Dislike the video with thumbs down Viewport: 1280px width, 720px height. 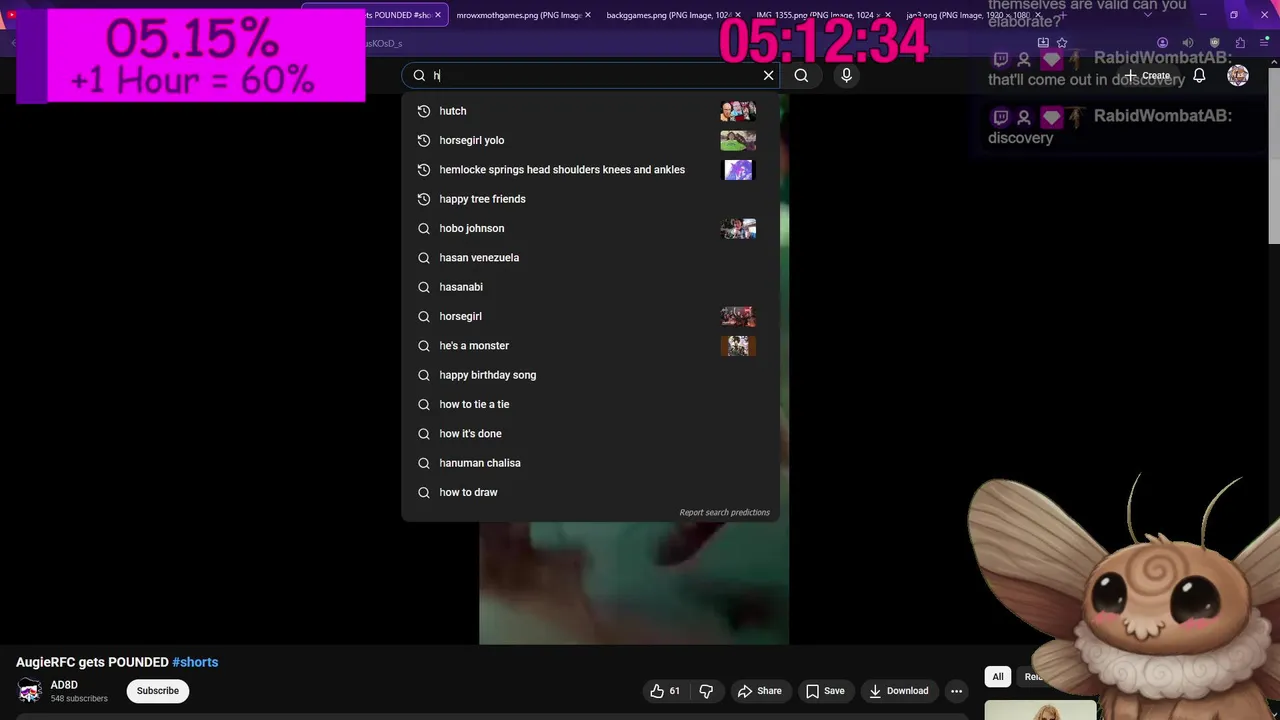pyautogui.click(x=706, y=691)
